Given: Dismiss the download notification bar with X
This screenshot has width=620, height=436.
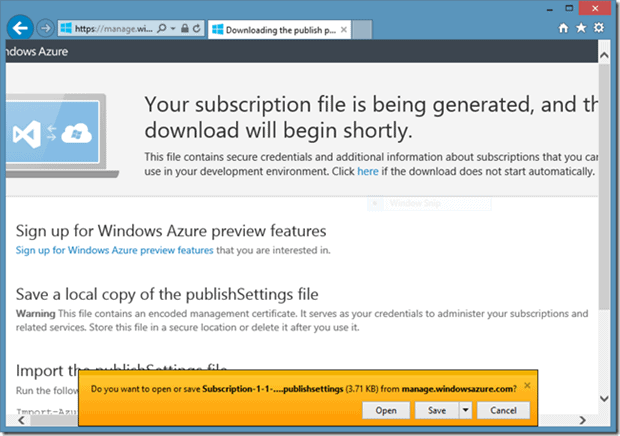Looking at the screenshot, I should point(527,385).
